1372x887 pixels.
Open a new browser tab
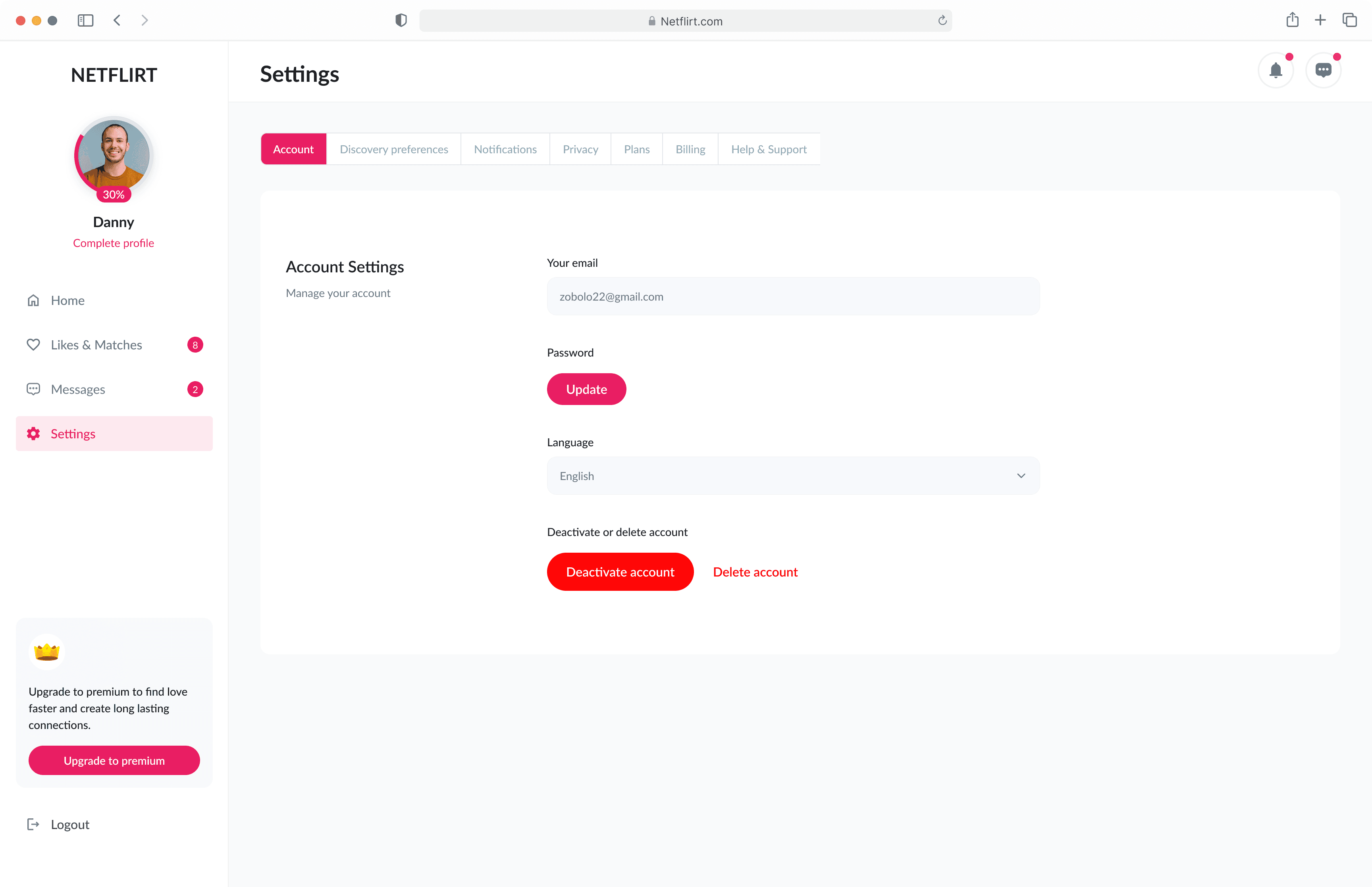coord(1320,20)
